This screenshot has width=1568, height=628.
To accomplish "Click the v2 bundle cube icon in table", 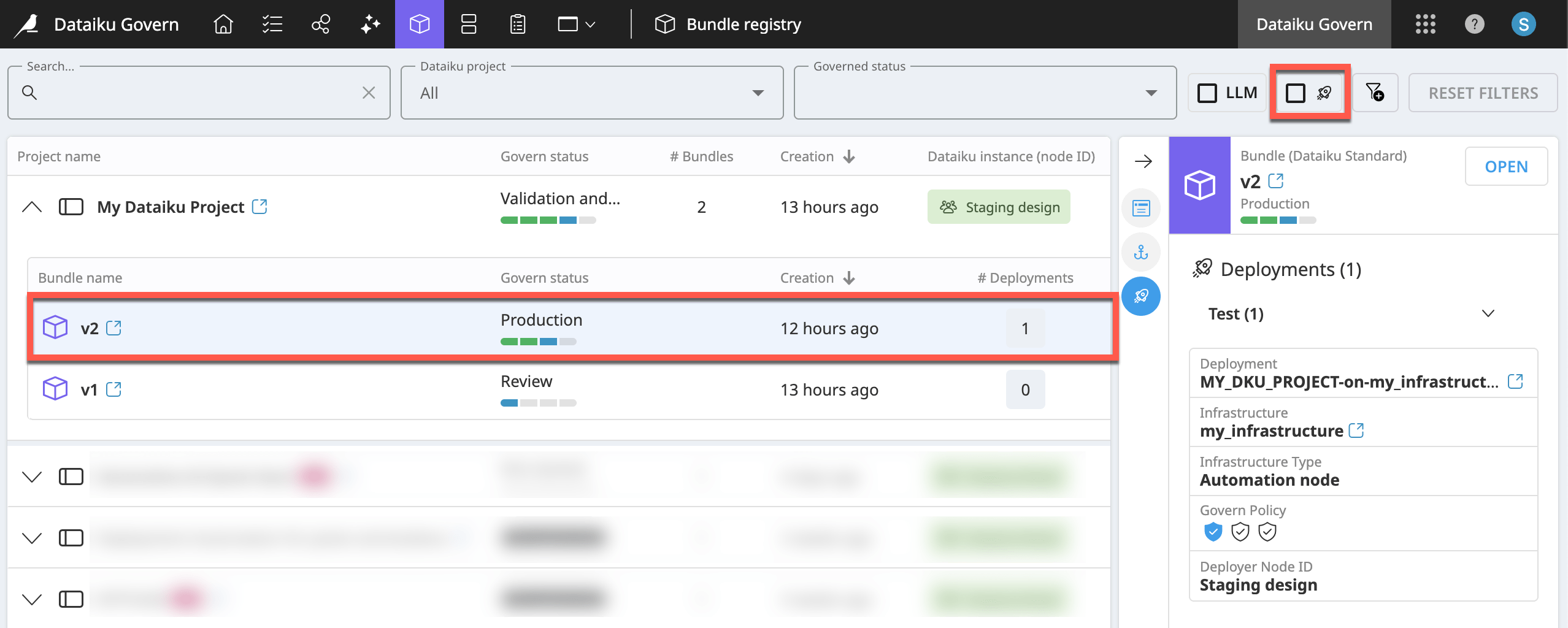I will point(55,327).
